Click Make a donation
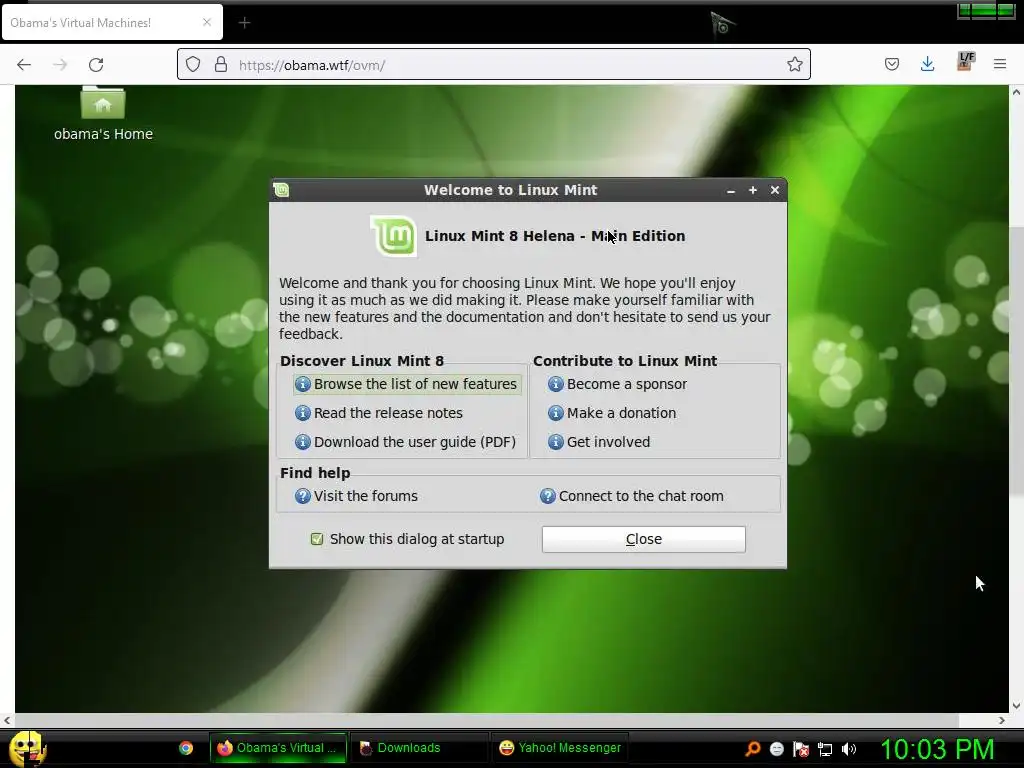1024x768 pixels. click(x=612, y=413)
